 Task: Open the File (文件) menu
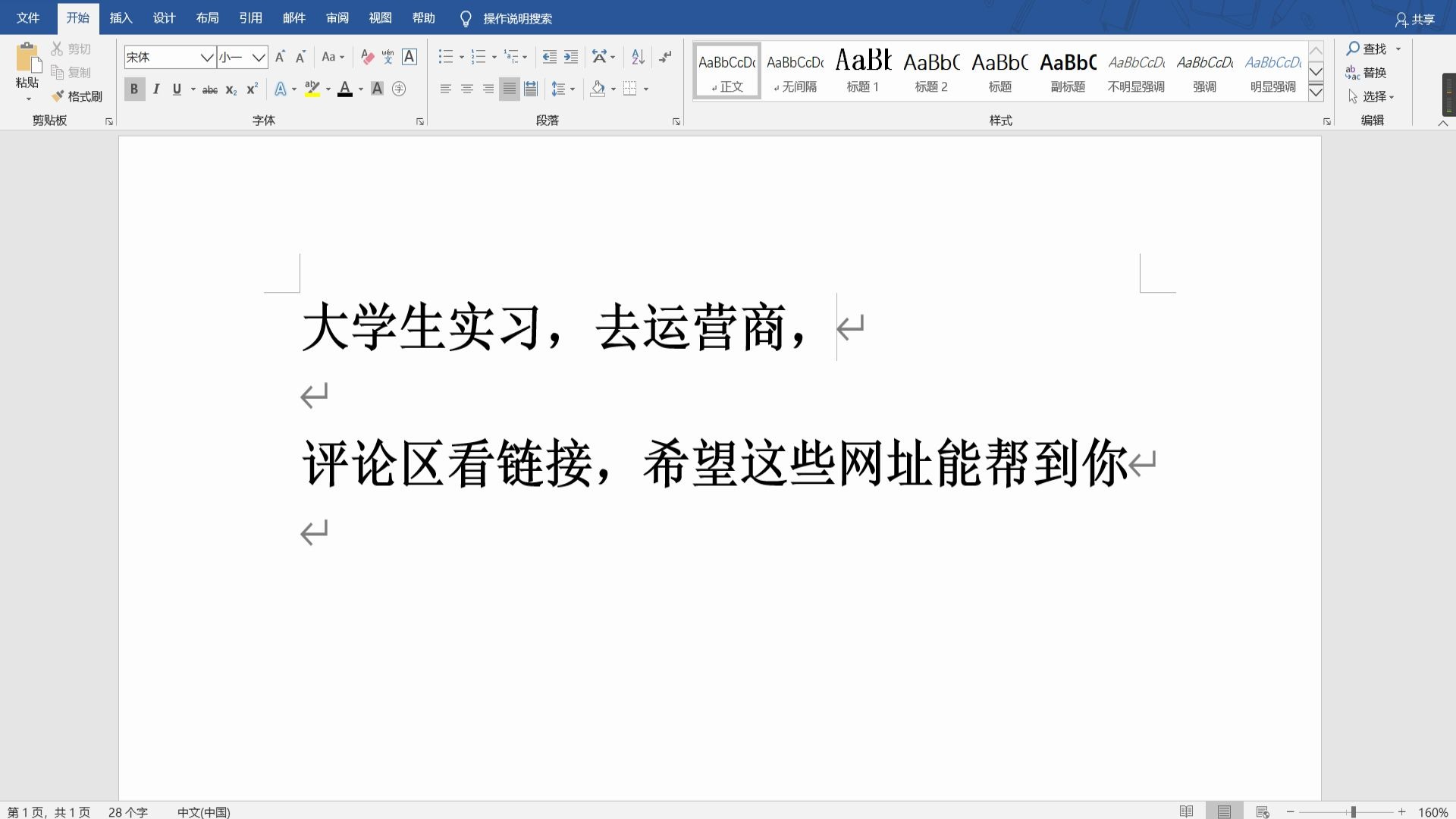tap(28, 18)
